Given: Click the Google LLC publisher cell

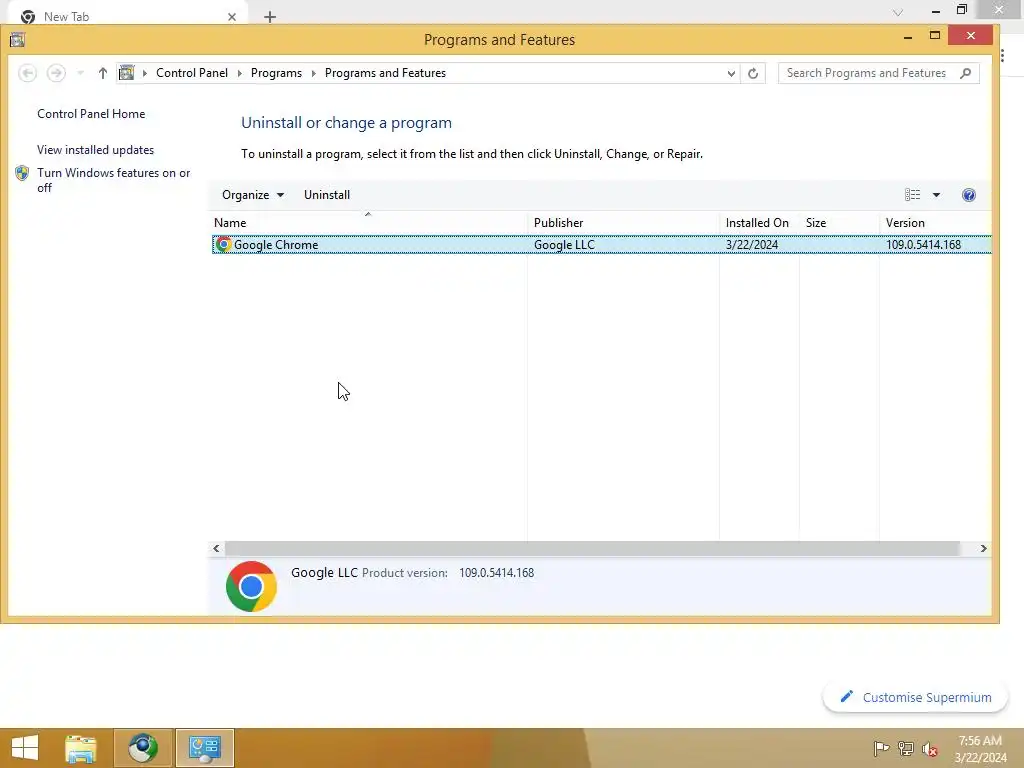Looking at the screenshot, I should click(x=564, y=245).
